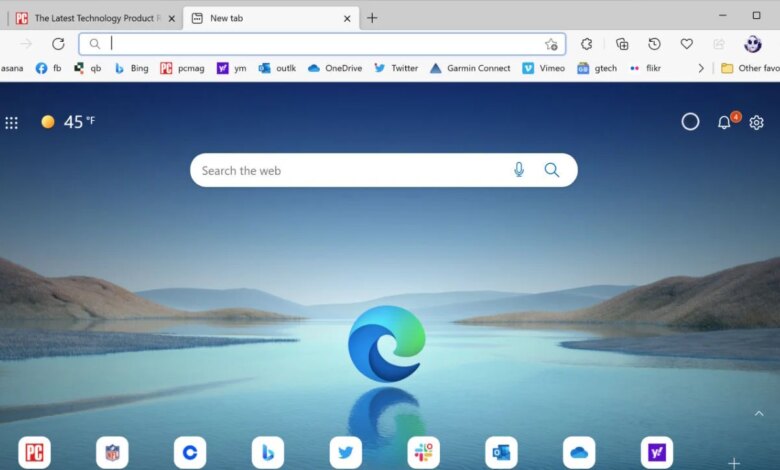
Task: Focus the browser address bar
Action: point(322,44)
